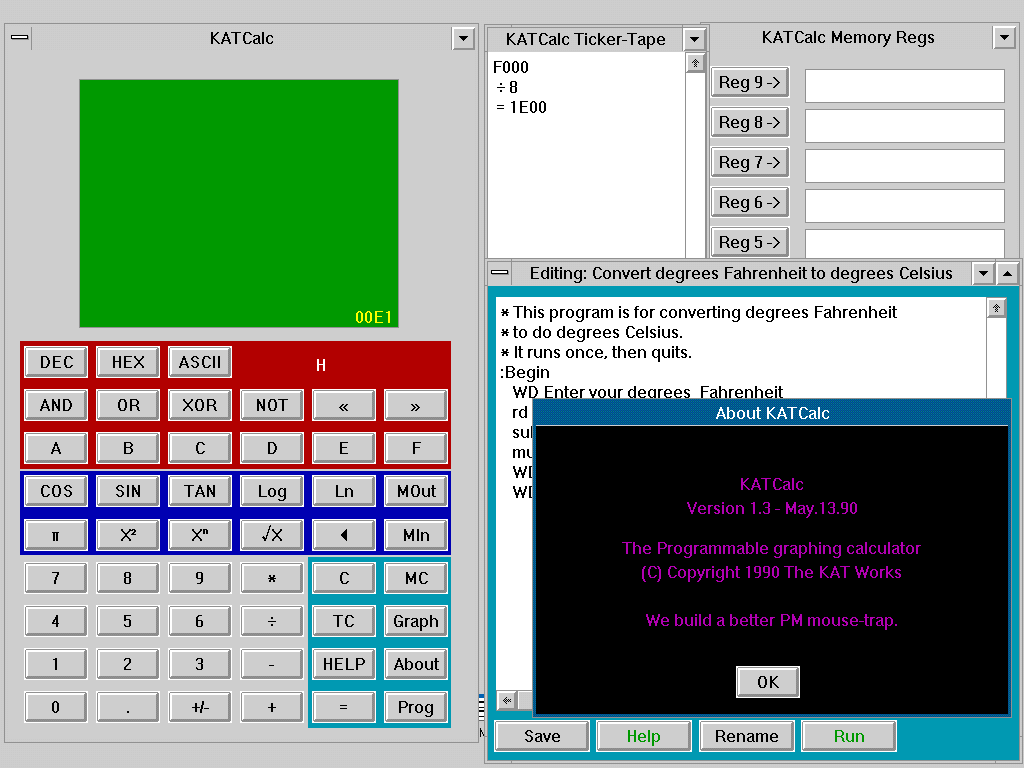The width and height of the screenshot is (1024, 768).
Task: Open KATCalc window dropdown arrow
Action: pyautogui.click(x=463, y=39)
